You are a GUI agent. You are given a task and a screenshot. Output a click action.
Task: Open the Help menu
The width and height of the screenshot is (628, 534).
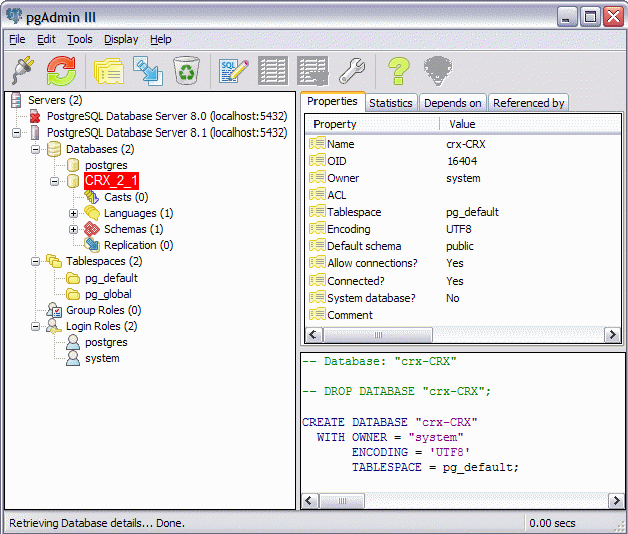coord(161,39)
